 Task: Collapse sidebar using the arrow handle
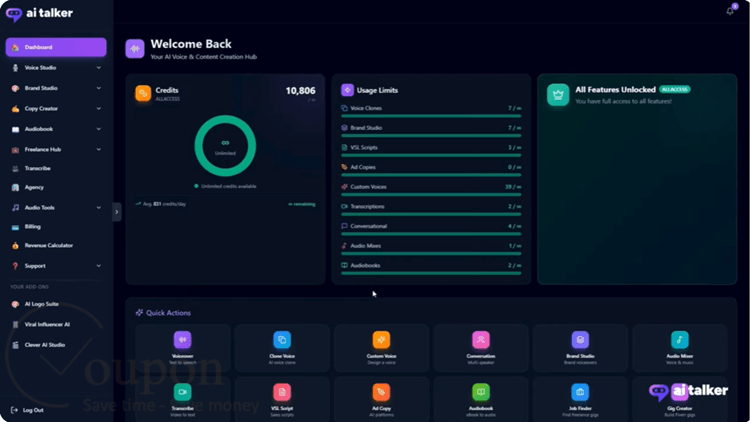coord(117,212)
